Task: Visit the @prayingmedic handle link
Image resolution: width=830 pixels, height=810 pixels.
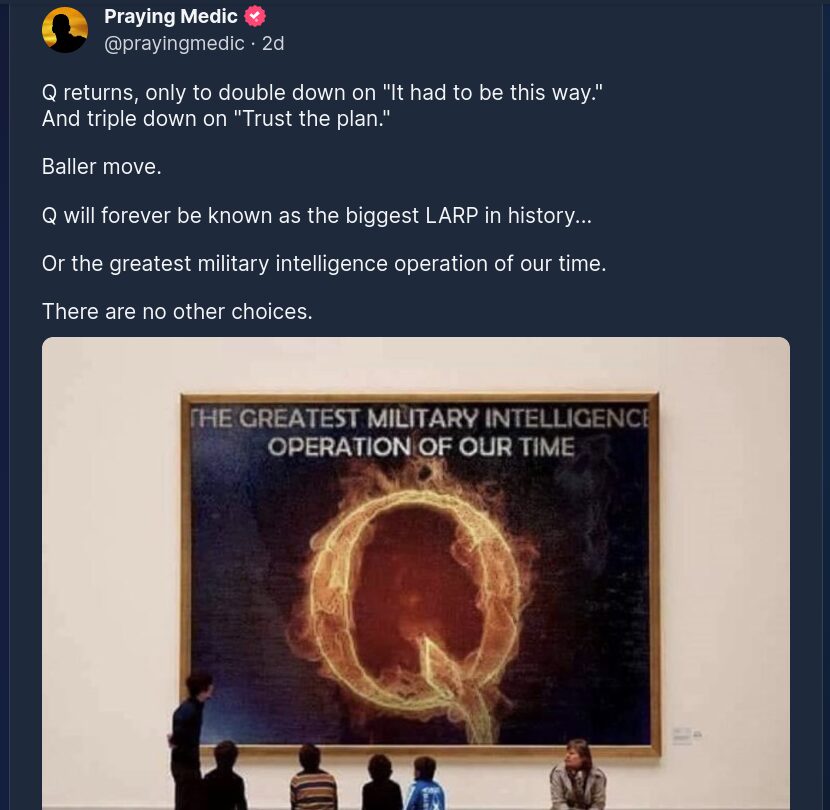Action: [174, 43]
